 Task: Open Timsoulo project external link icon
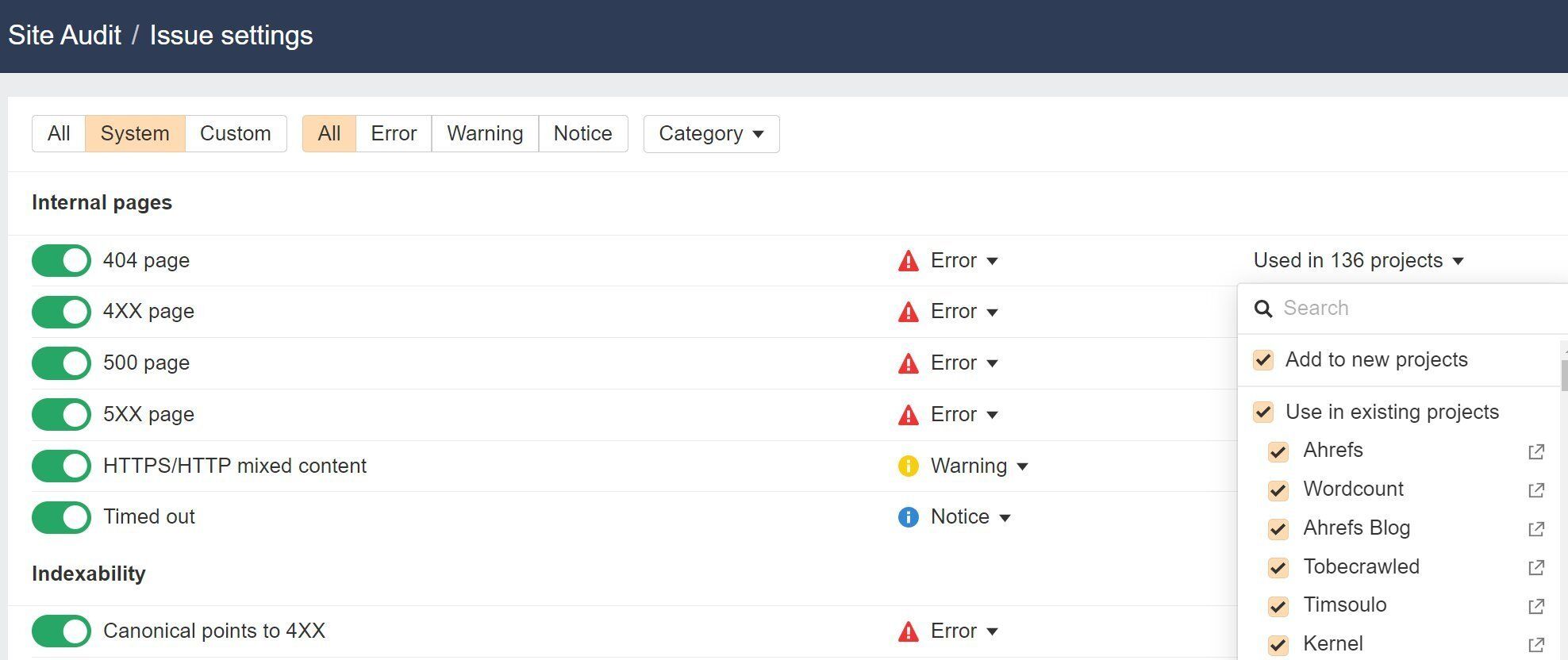1536,607
